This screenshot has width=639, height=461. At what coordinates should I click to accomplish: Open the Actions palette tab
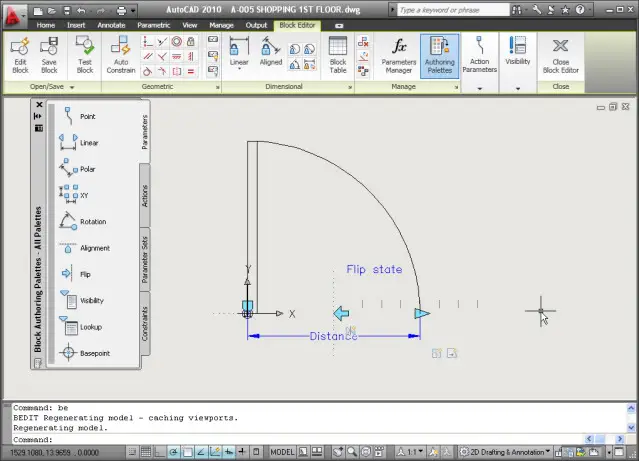(145, 196)
